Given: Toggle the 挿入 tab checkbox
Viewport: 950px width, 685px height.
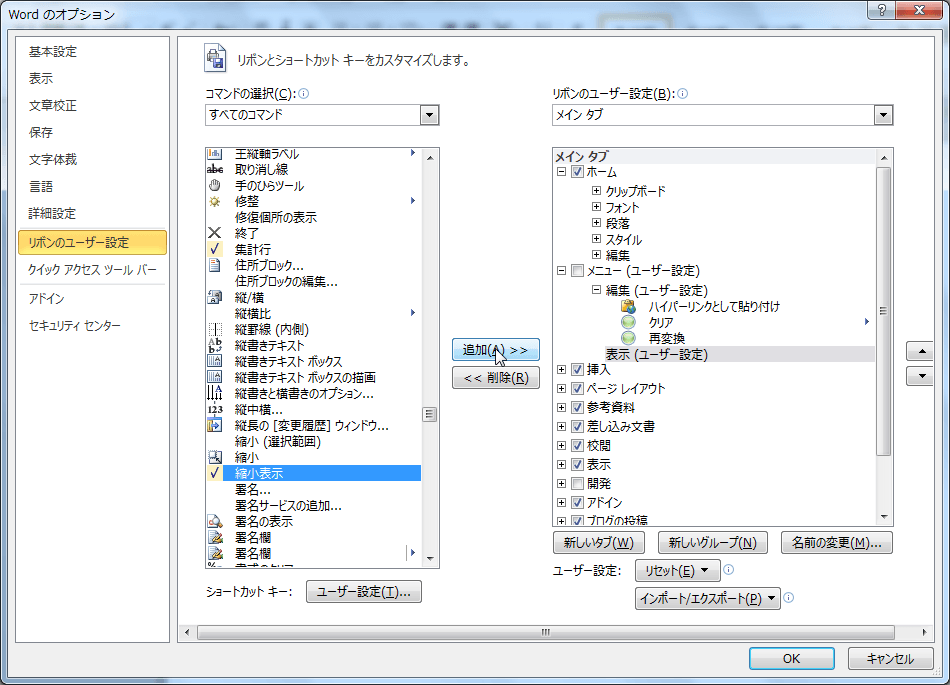Looking at the screenshot, I should point(577,369).
